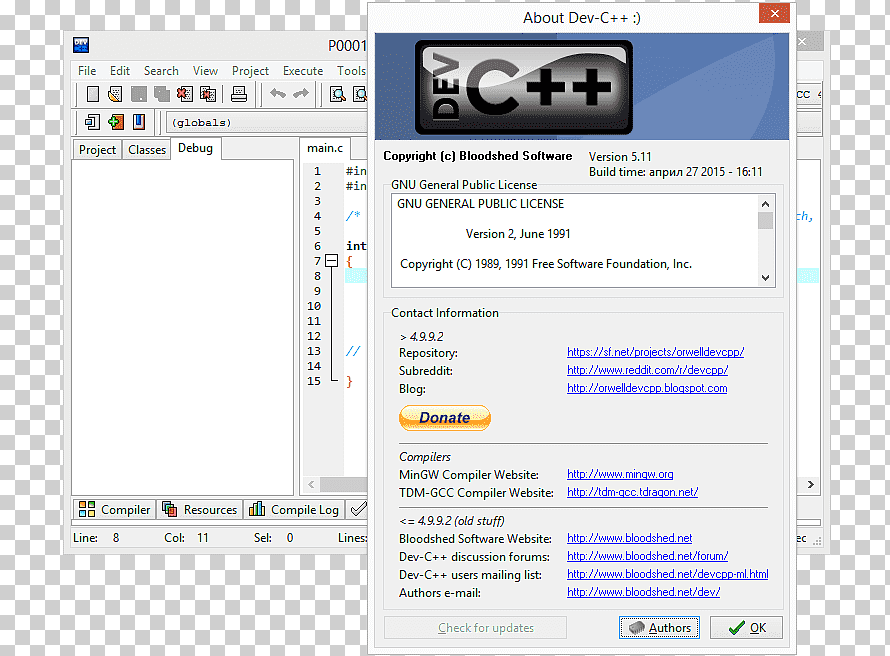Click the Close file toolbar icon
890x656 pixels.
184,94
